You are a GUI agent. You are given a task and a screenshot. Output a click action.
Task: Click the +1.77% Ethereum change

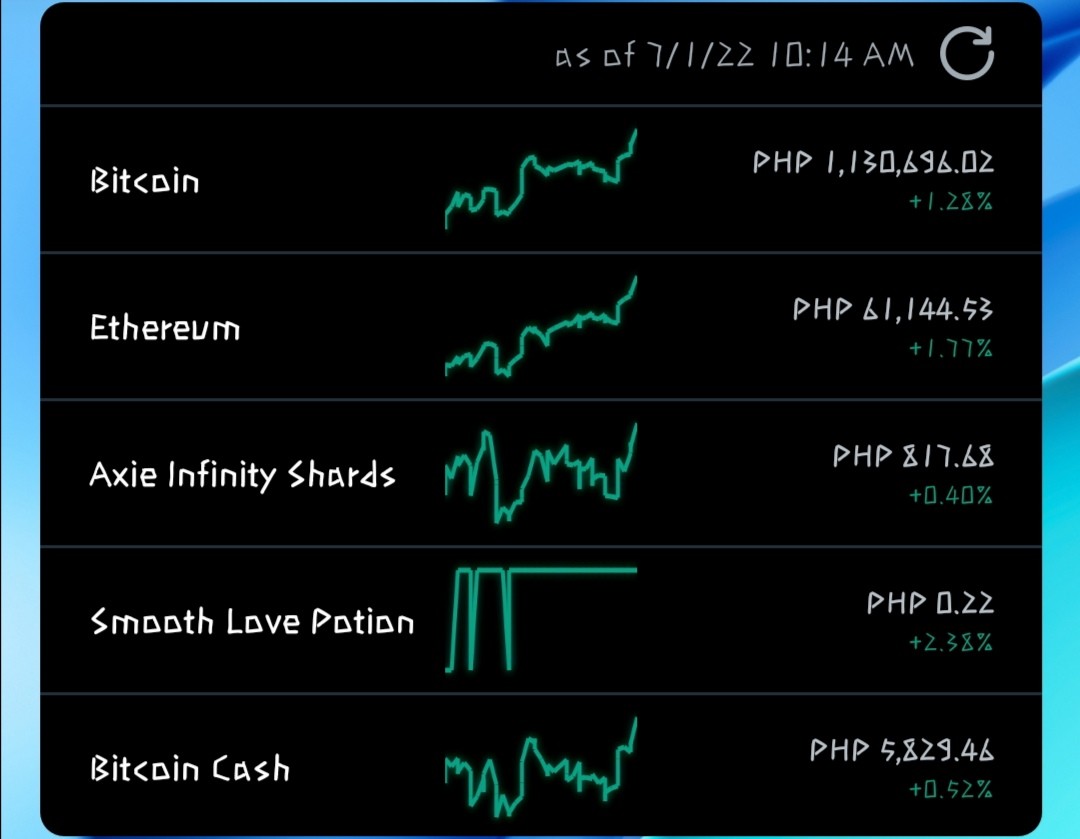pyautogui.click(x=951, y=349)
